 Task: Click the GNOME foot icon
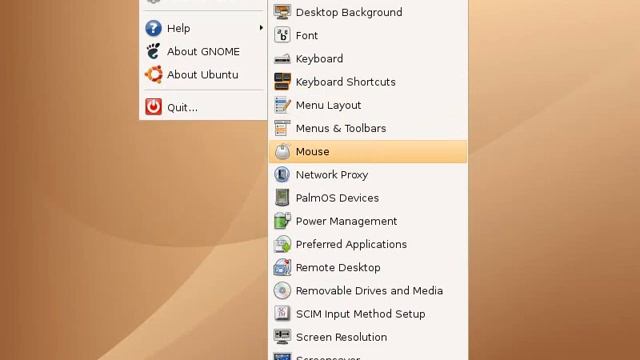pos(153,51)
